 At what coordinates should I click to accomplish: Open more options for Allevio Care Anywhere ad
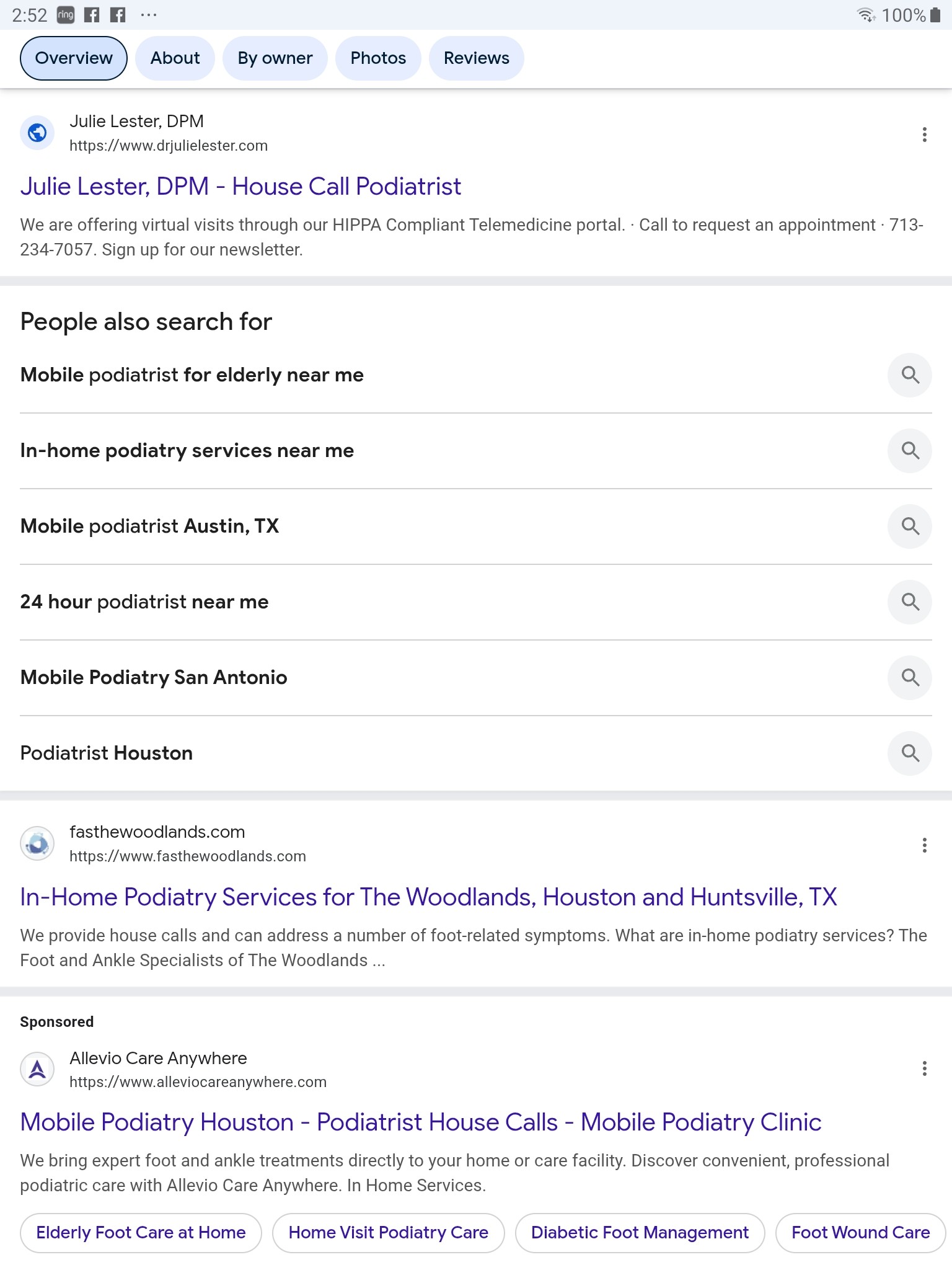click(x=924, y=1068)
